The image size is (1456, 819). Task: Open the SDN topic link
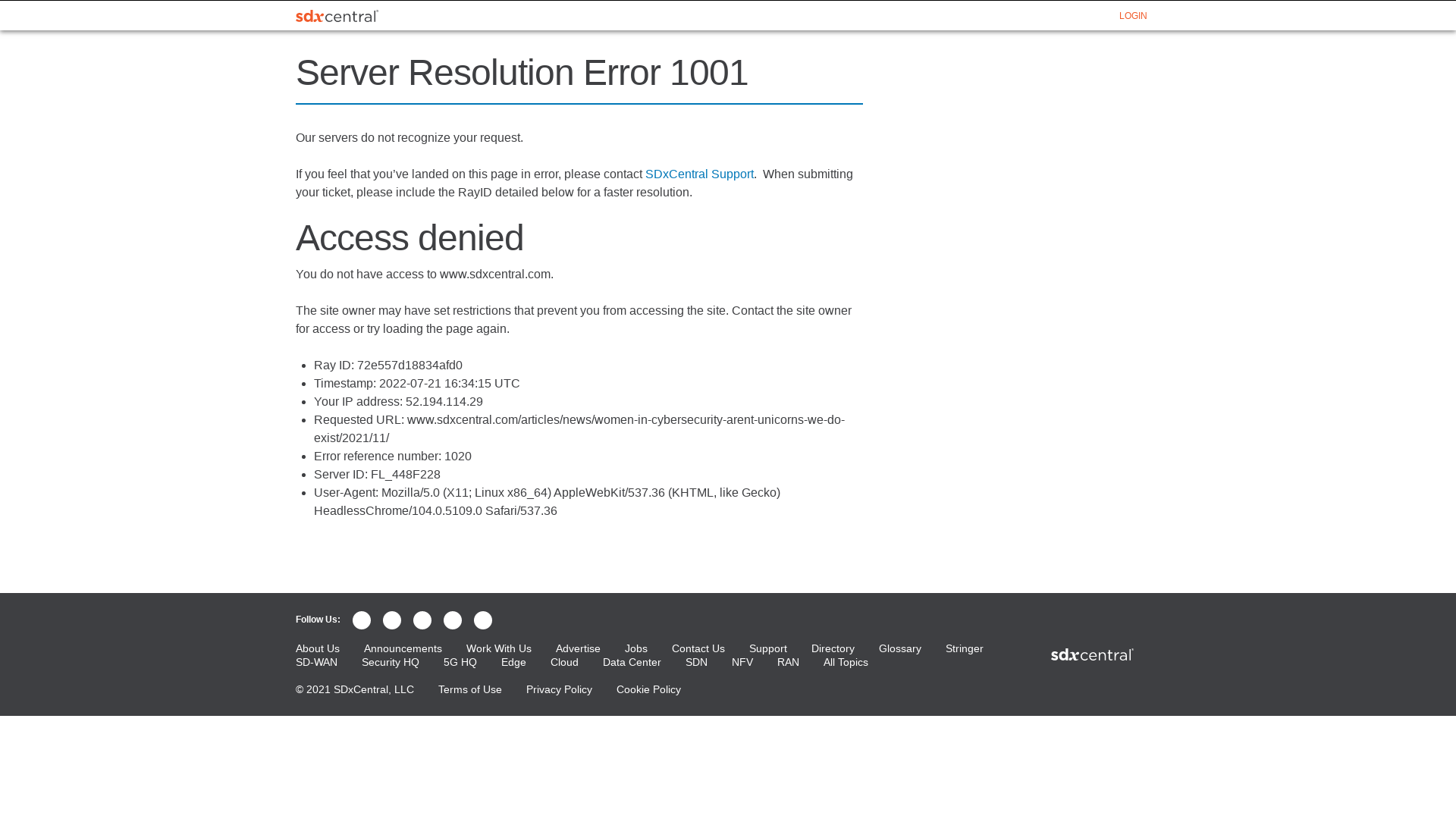[696, 663]
